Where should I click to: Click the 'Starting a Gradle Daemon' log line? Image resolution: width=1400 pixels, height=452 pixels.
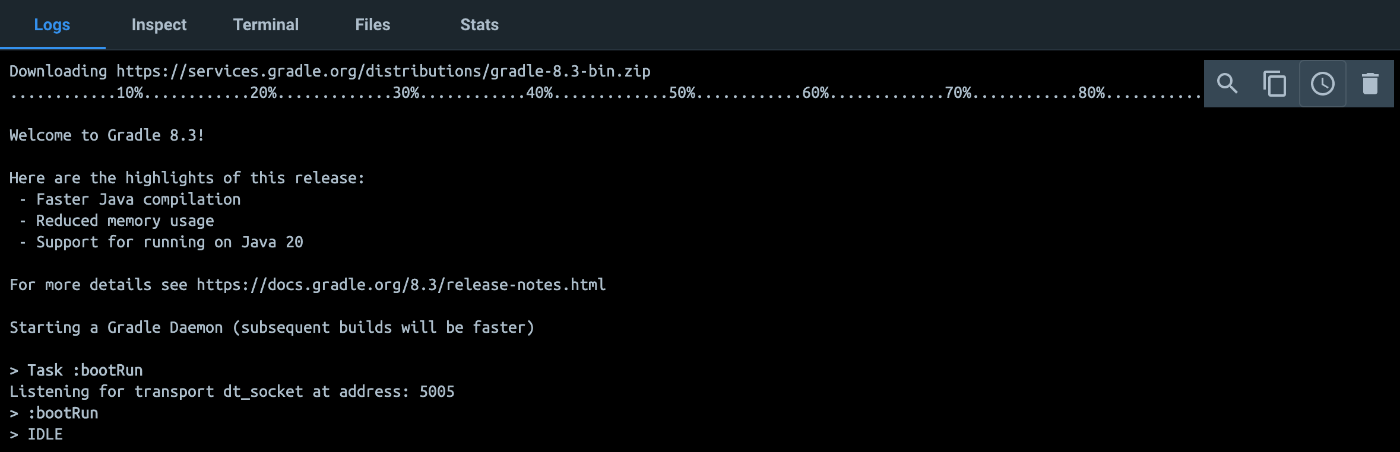(272, 328)
